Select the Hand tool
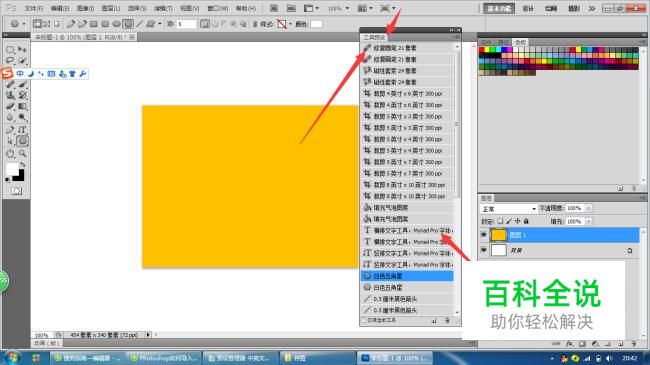650x365 pixels. [10, 154]
